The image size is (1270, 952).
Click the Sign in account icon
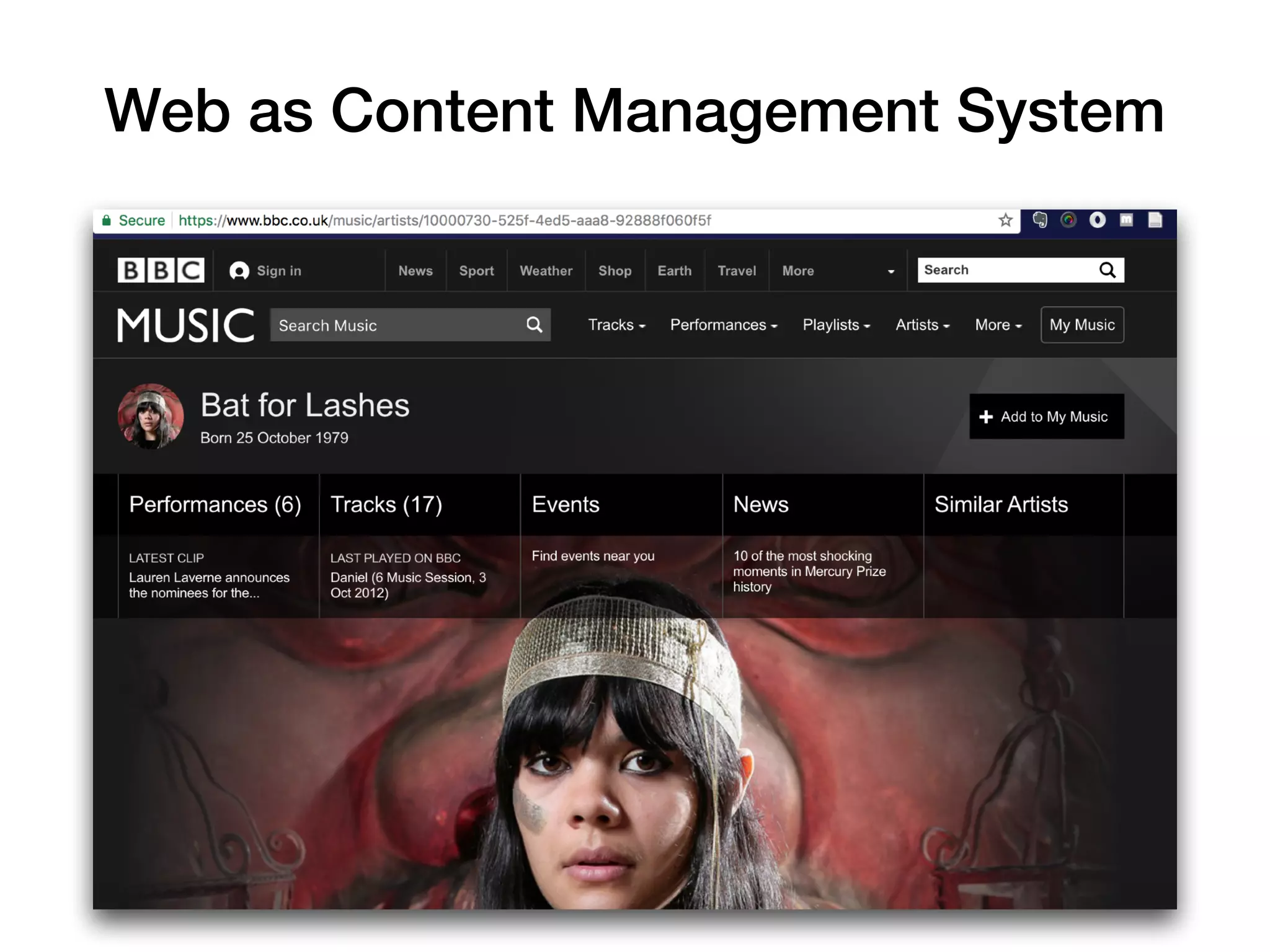(239, 271)
